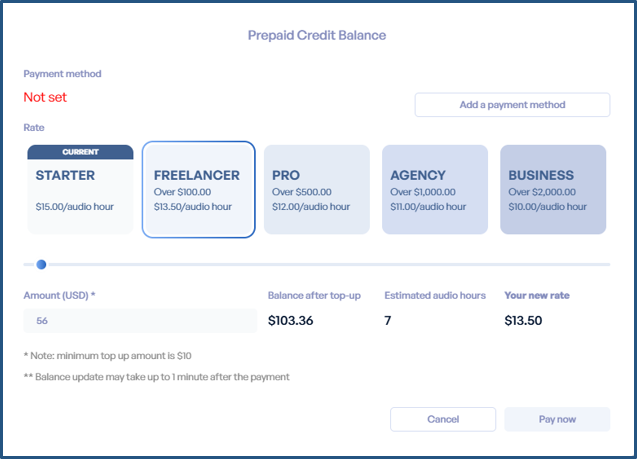Screen dimensions: 637x459
Task: Pick the Agency rate card
Action: point(435,190)
